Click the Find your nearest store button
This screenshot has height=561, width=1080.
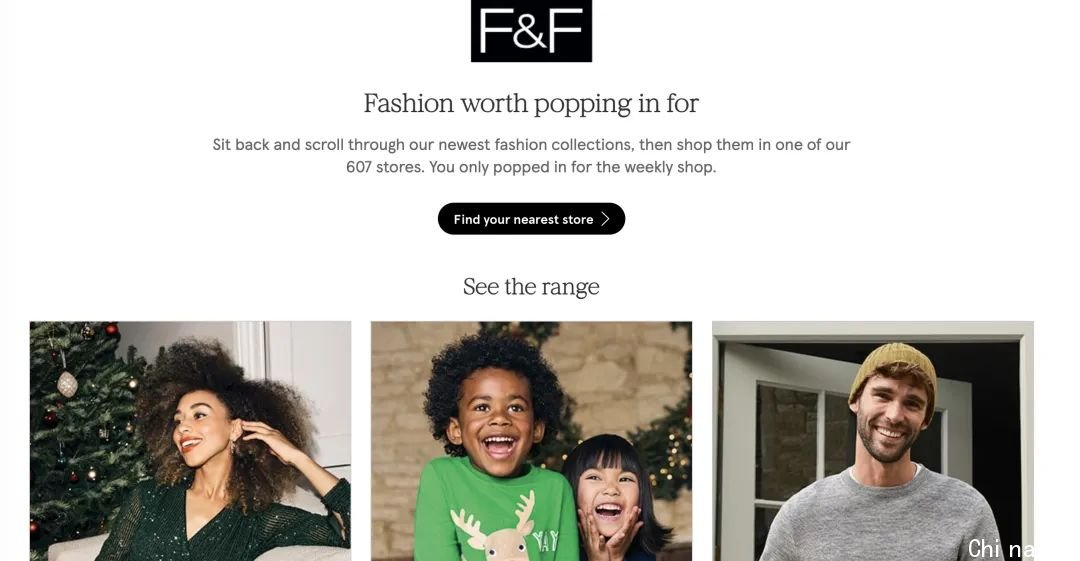[531, 218]
